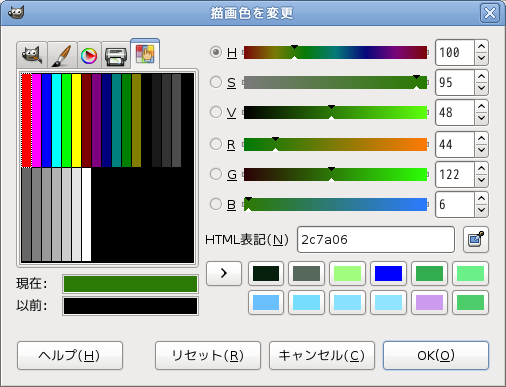Open help with ヘルプ(H) button

coord(70,355)
